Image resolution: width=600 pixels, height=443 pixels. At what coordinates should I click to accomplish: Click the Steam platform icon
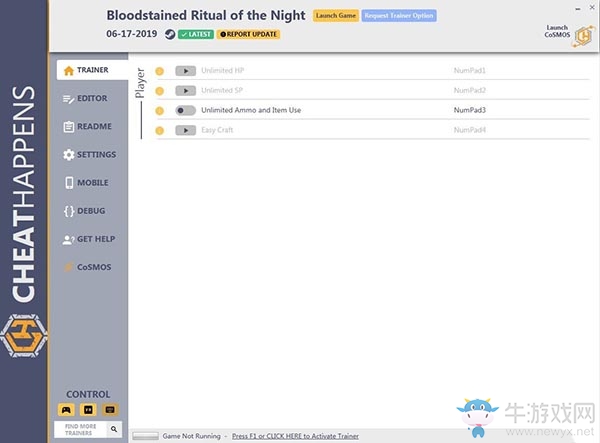click(170, 34)
